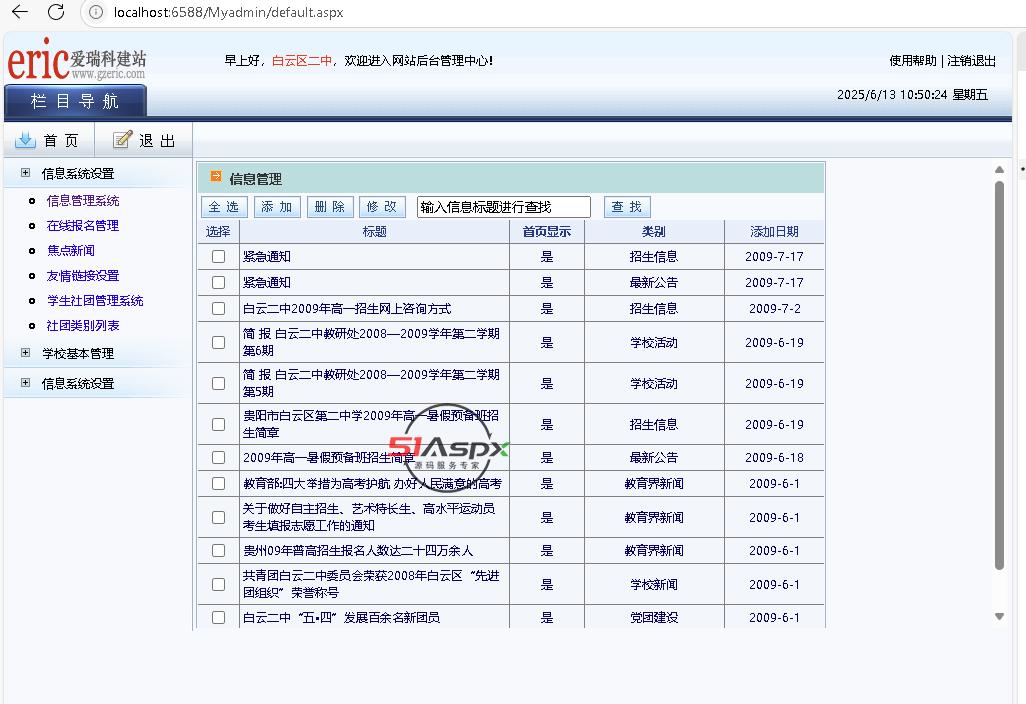Expand the 学校基本管理 tree node
Screen dimensions: 1026x704
(25, 353)
